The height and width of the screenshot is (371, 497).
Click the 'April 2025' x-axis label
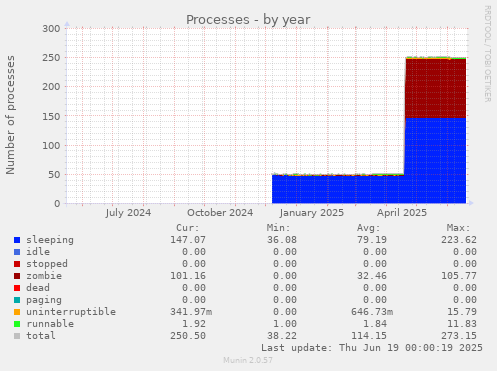(x=402, y=213)
